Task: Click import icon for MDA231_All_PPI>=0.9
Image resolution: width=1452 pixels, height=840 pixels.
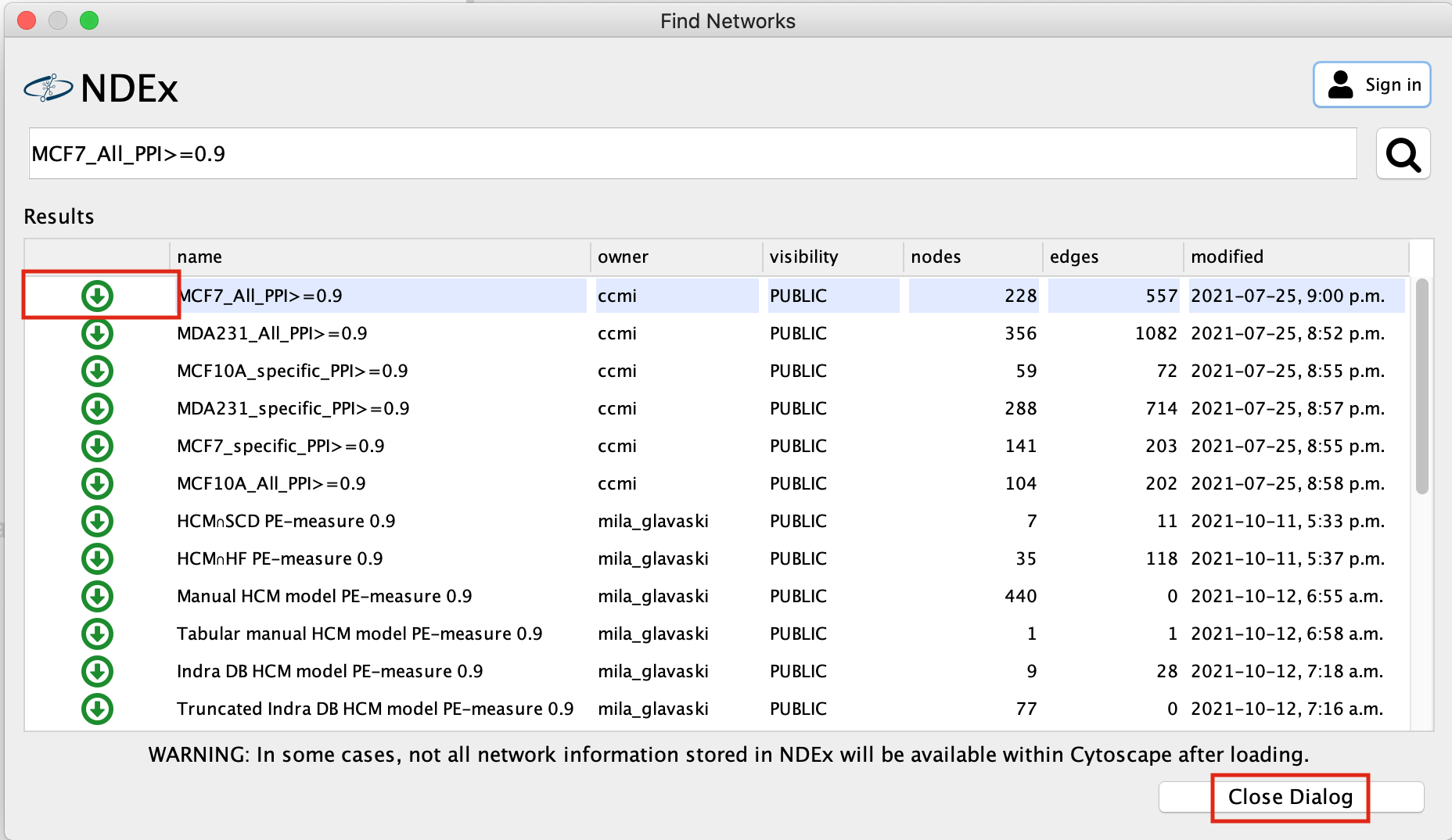Action: pos(97,333)
